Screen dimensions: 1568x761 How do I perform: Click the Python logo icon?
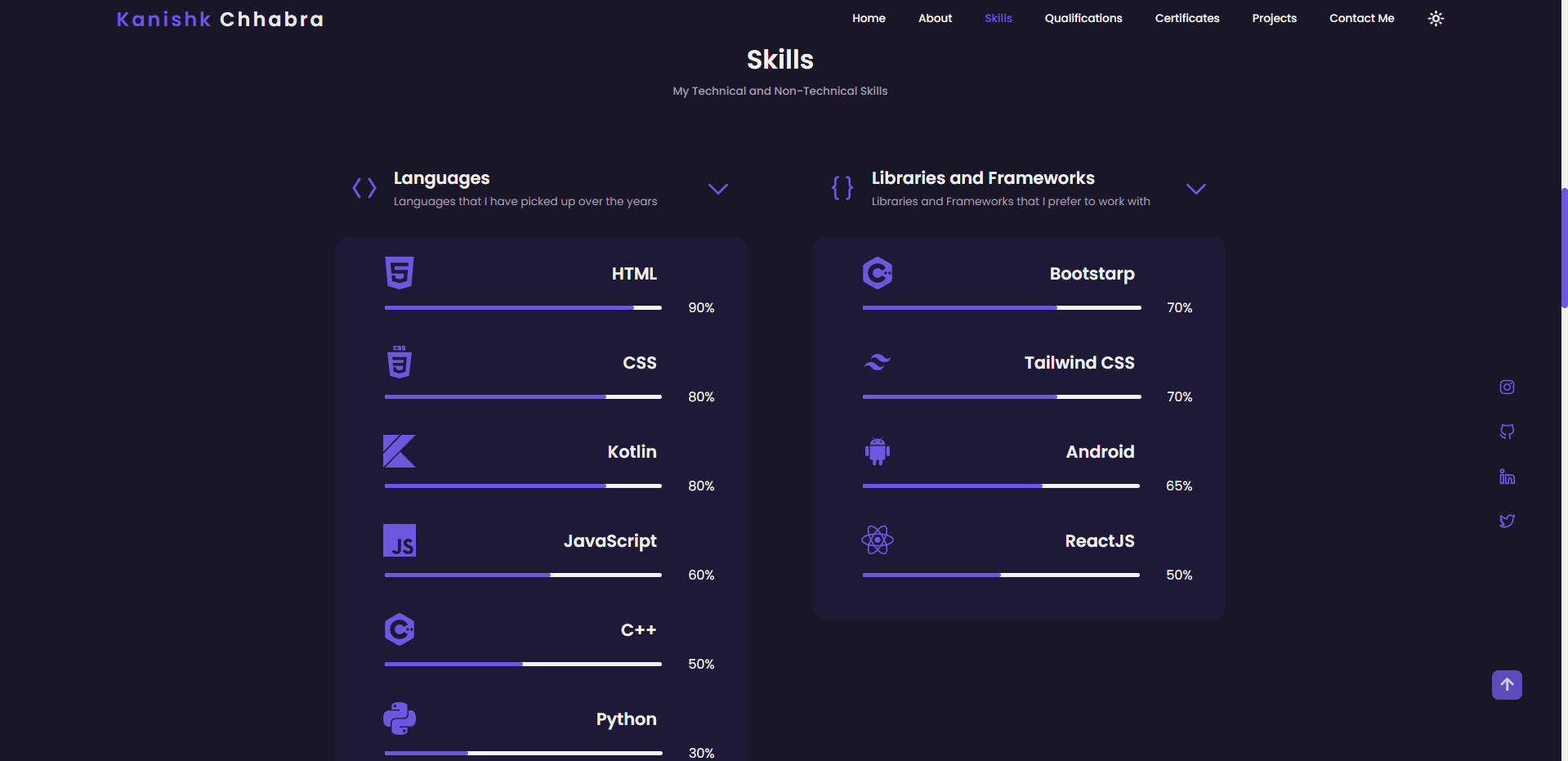pyautogui.click(x=400, y=718)
